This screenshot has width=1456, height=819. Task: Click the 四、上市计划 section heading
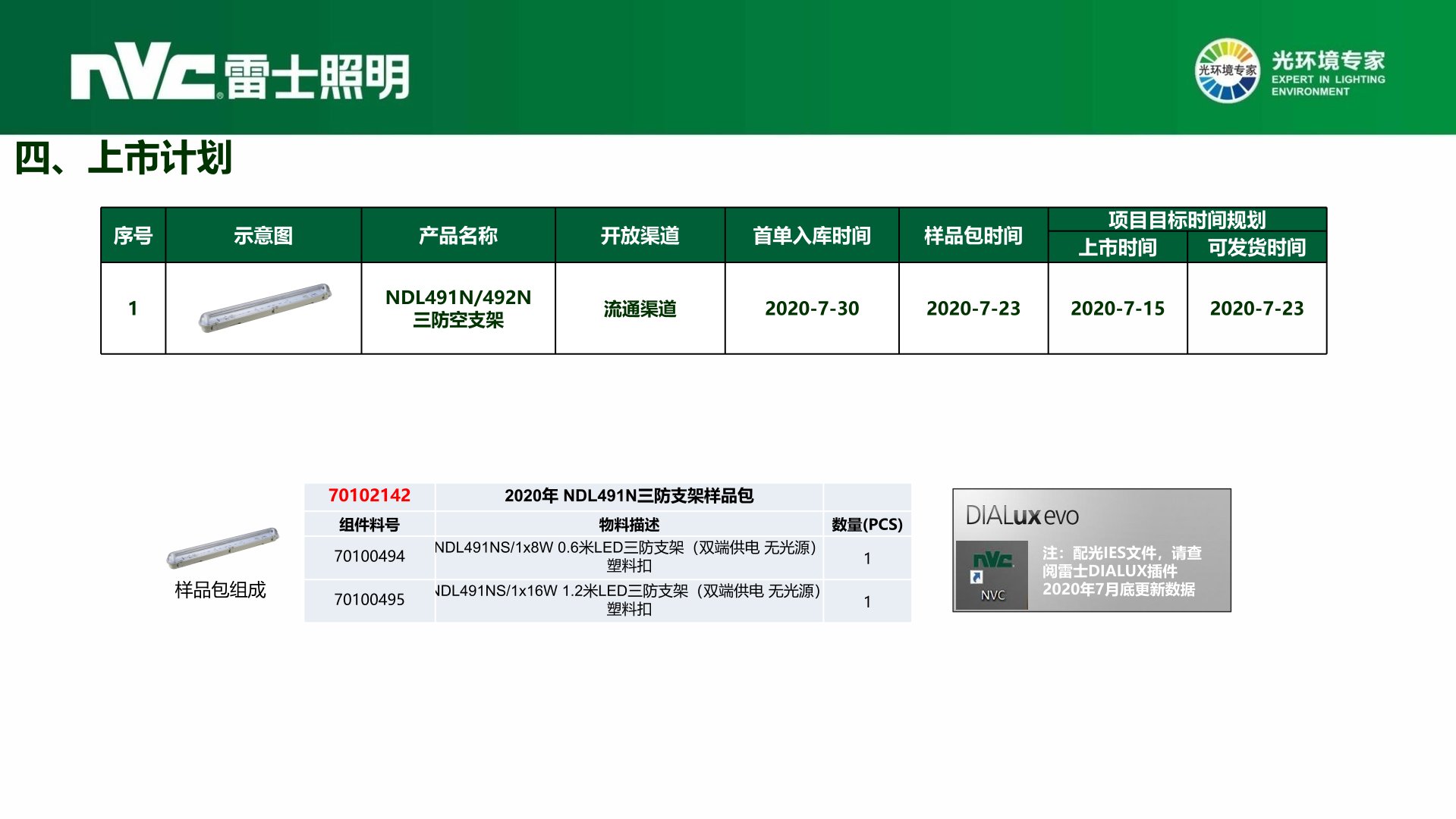(123, 158)
